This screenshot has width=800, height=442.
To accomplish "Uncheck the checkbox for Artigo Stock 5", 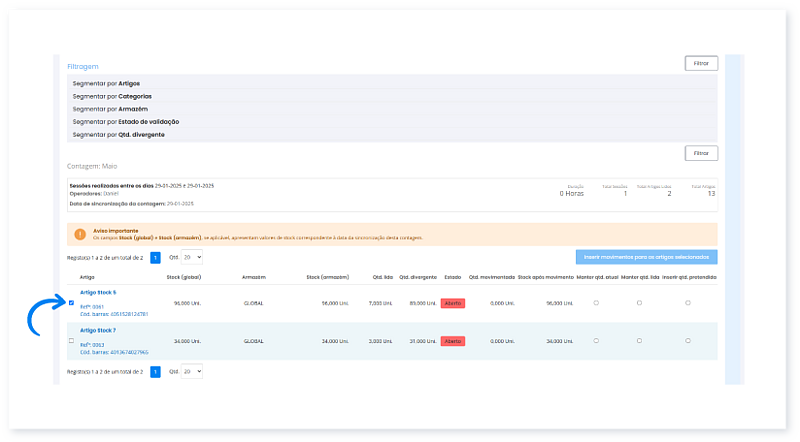I will tap(71, 303).
